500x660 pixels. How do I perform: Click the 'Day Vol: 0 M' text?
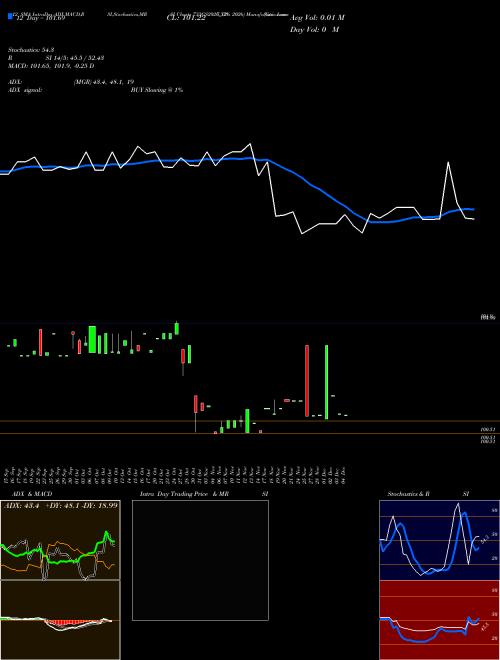click(x=314, y=30)
